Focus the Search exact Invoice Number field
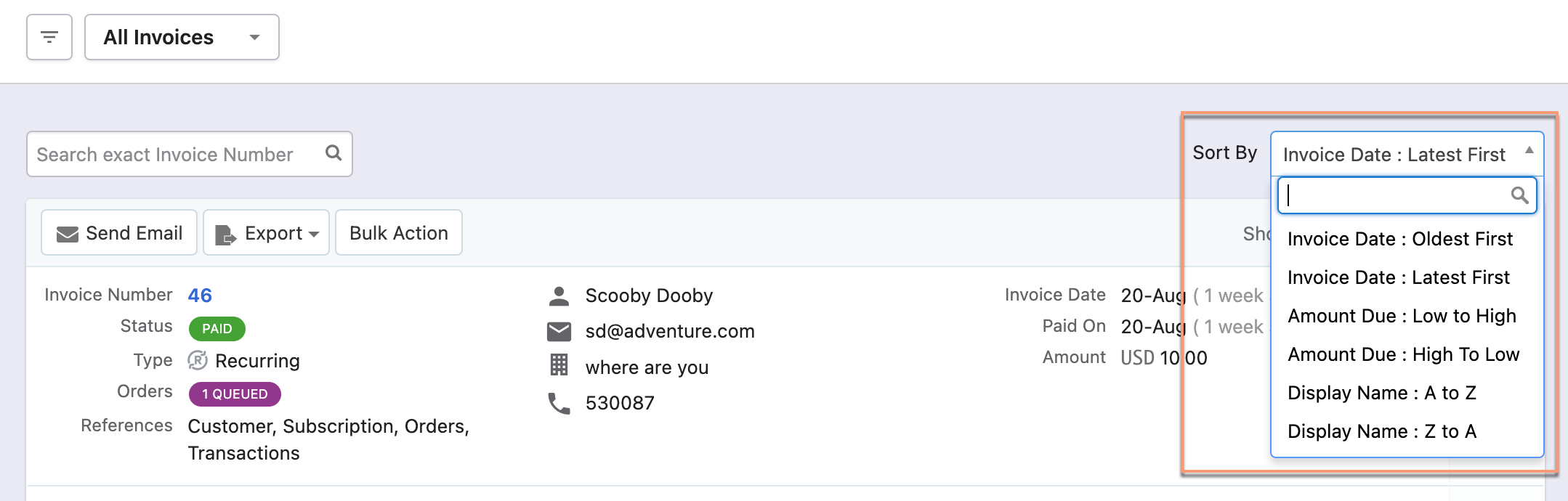Image resolution: width=1568 pixels, height=501 pixels. click(x=174, y=154)
